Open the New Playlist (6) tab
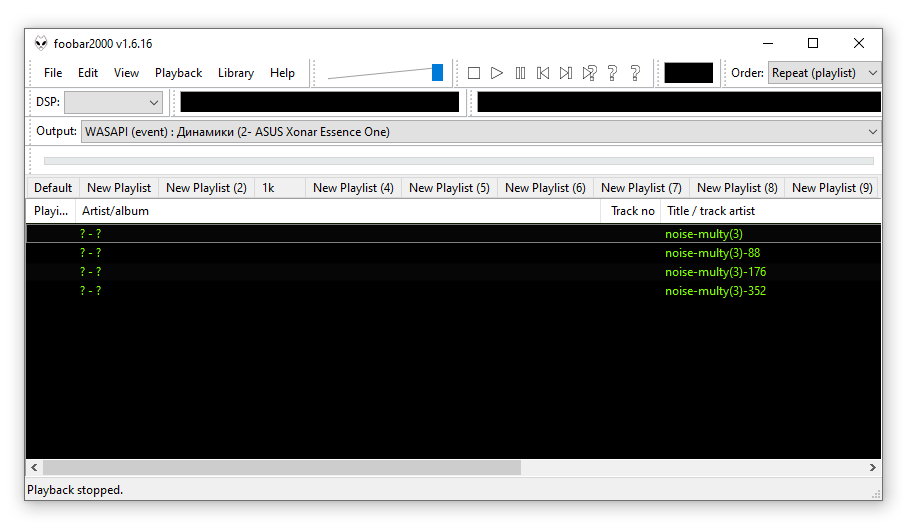Image resolution: width=911 pixels, height=529 pixels. (545, 188)
